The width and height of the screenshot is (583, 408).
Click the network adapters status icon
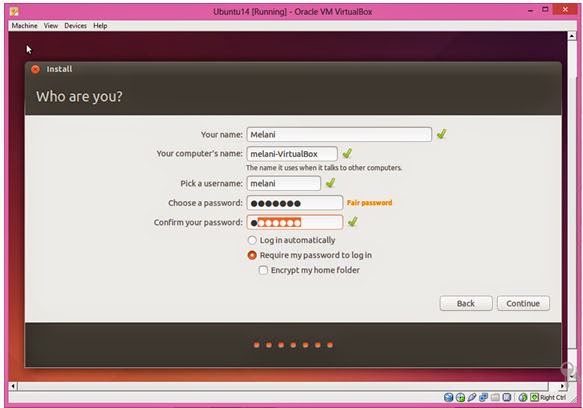[x=483, y=398]
